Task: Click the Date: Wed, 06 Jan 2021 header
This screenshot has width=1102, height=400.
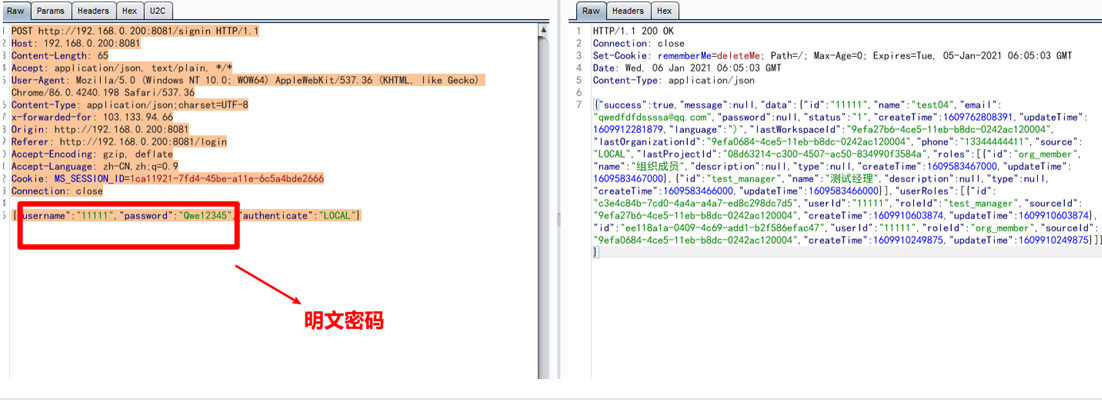Action: (687, 67)
